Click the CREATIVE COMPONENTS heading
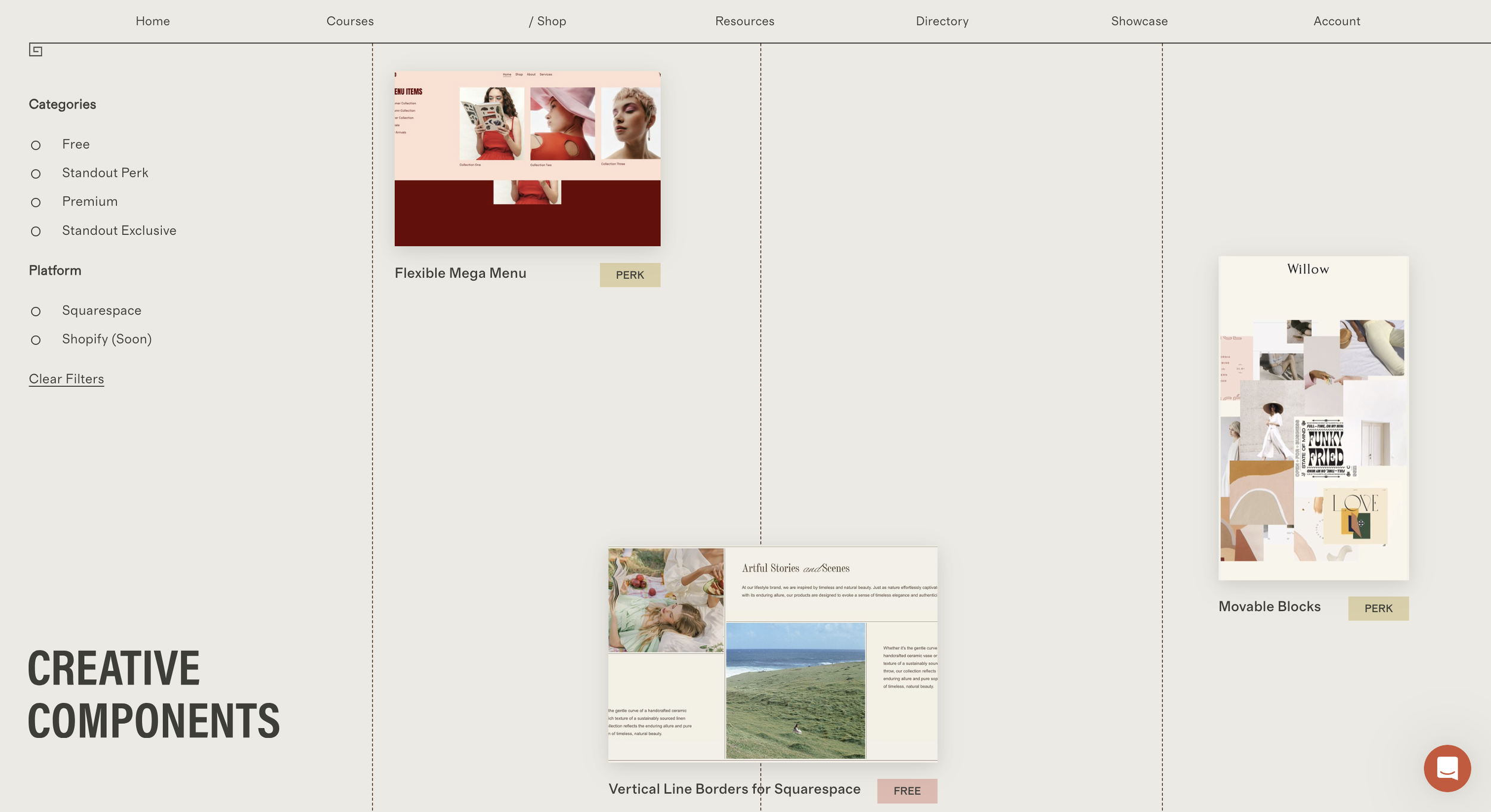This screenshot has height=812, width=1491. (x=154, y=694)
